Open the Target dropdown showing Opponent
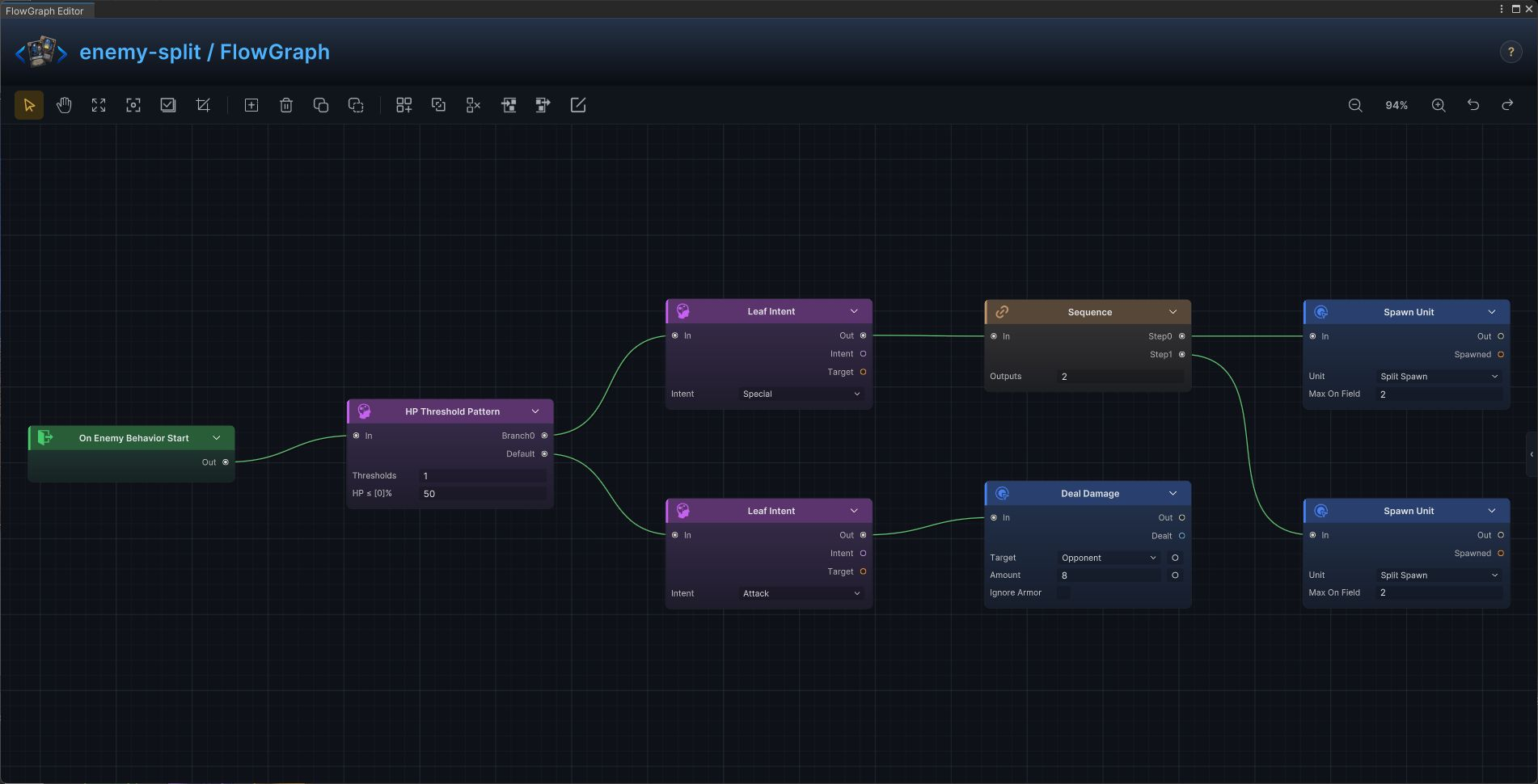This screenshot has width=1538, height=784. tap(1109, 558)
